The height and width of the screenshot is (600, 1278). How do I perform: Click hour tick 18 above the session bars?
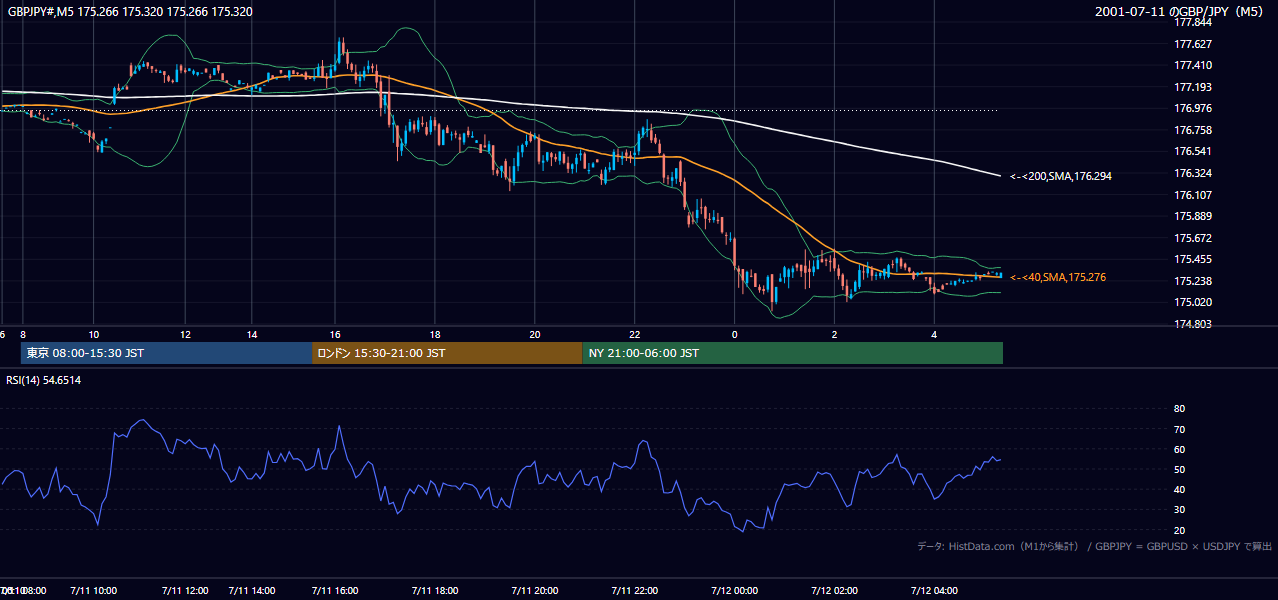[435, 334]
